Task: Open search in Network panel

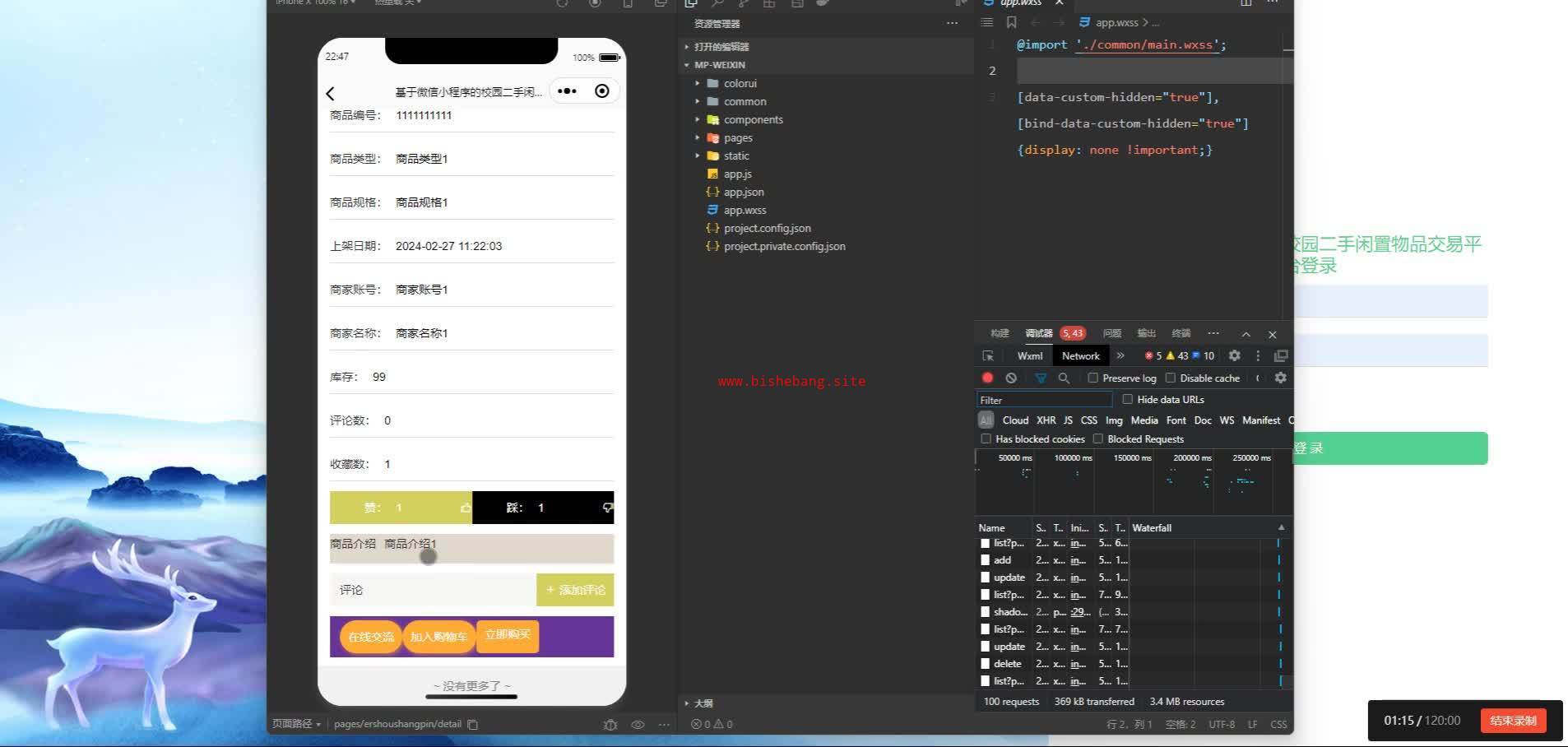Action: (x=1064, y=378)
